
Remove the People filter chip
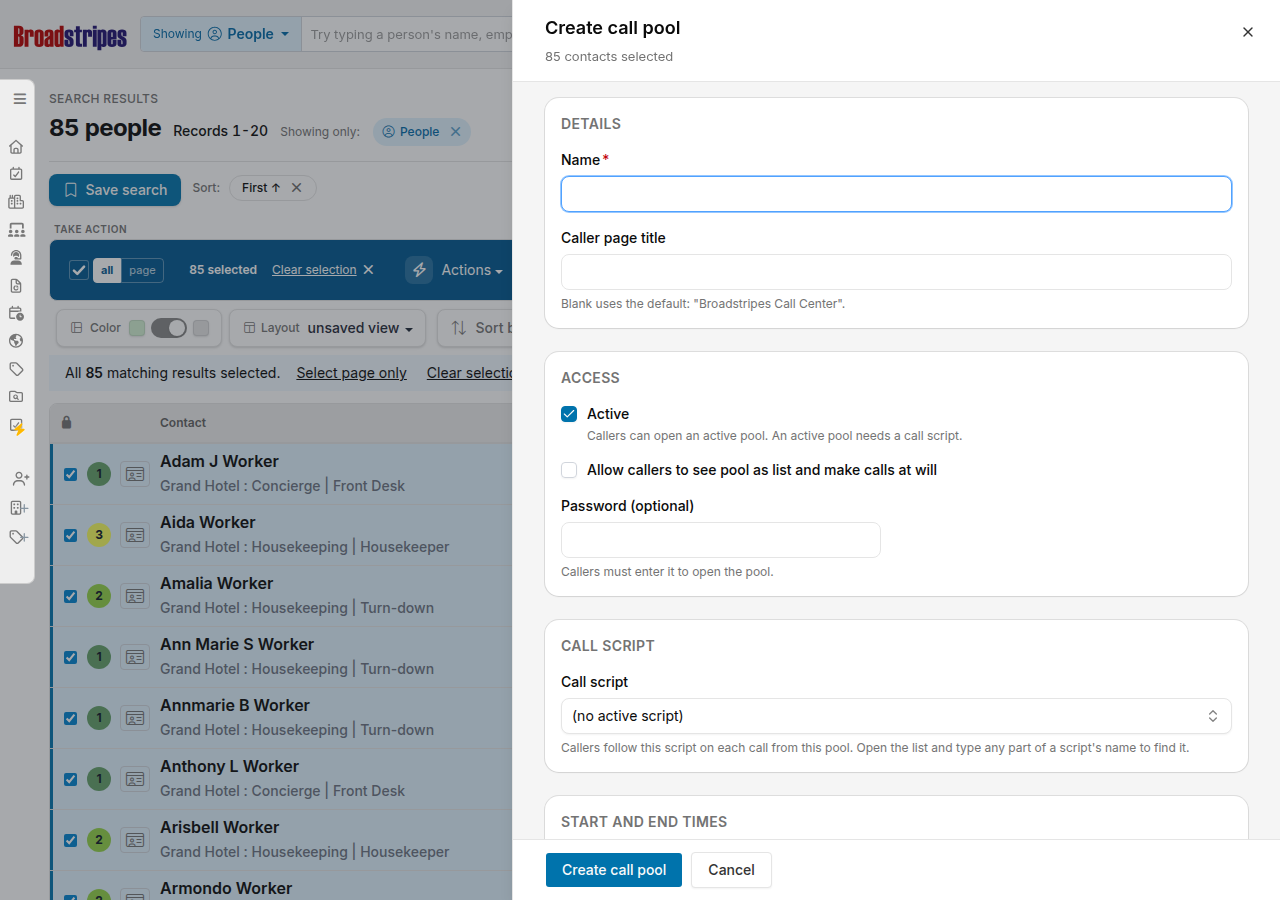(x=456, y=132)
